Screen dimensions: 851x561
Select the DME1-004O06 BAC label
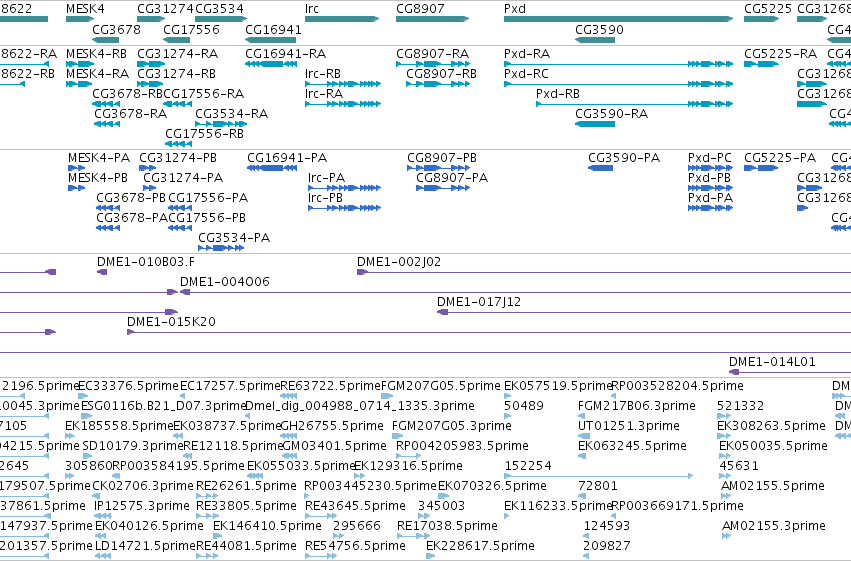(225, 282)
